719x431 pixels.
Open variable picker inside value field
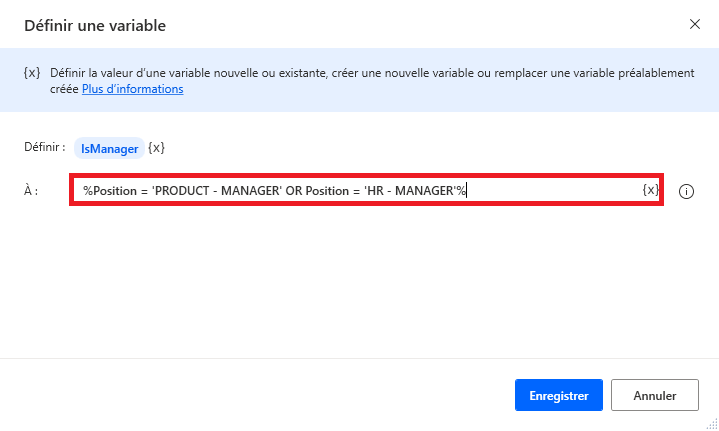[650, 190]
